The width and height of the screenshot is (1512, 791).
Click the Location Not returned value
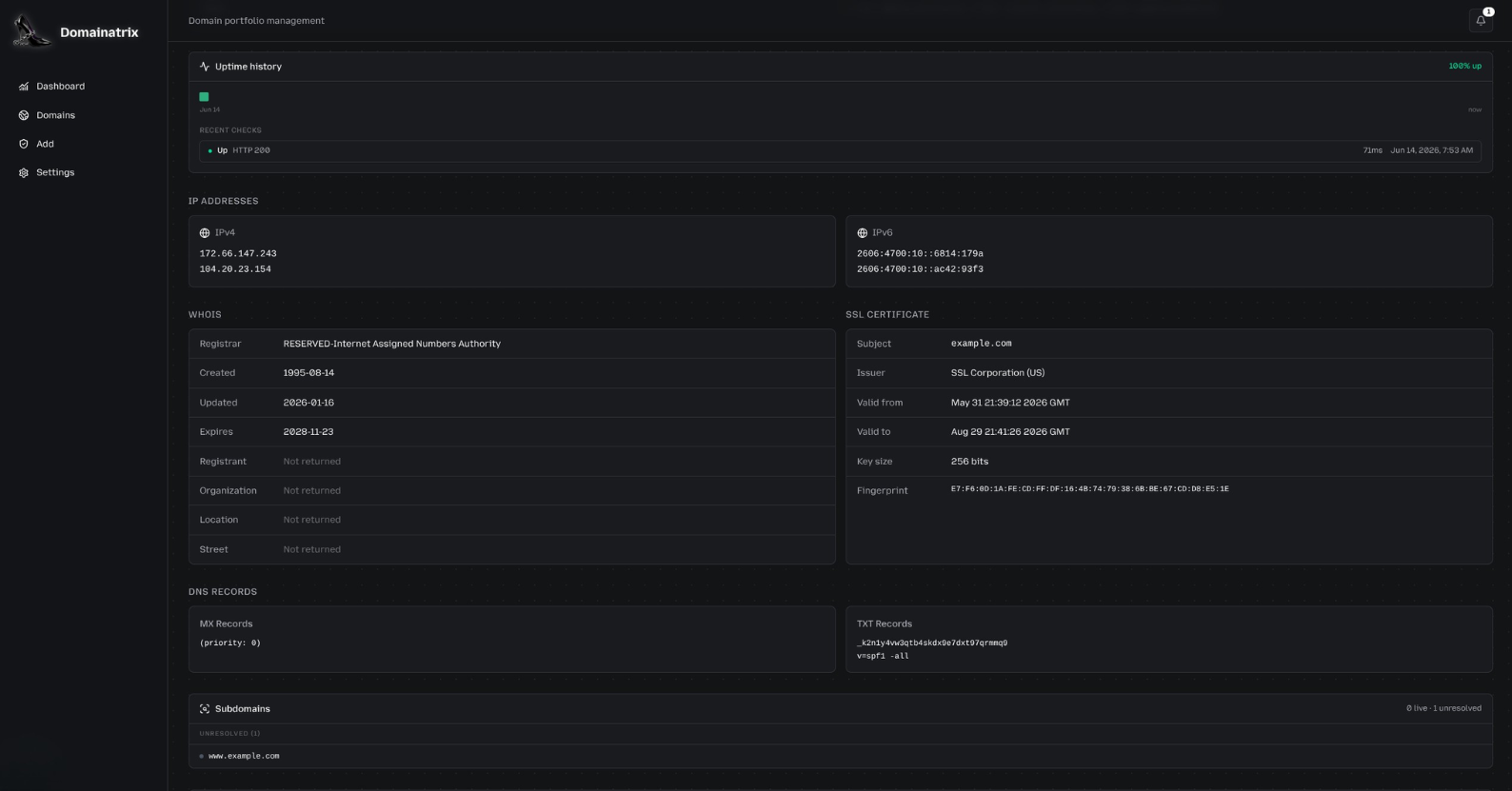click(x=311, y=520)
